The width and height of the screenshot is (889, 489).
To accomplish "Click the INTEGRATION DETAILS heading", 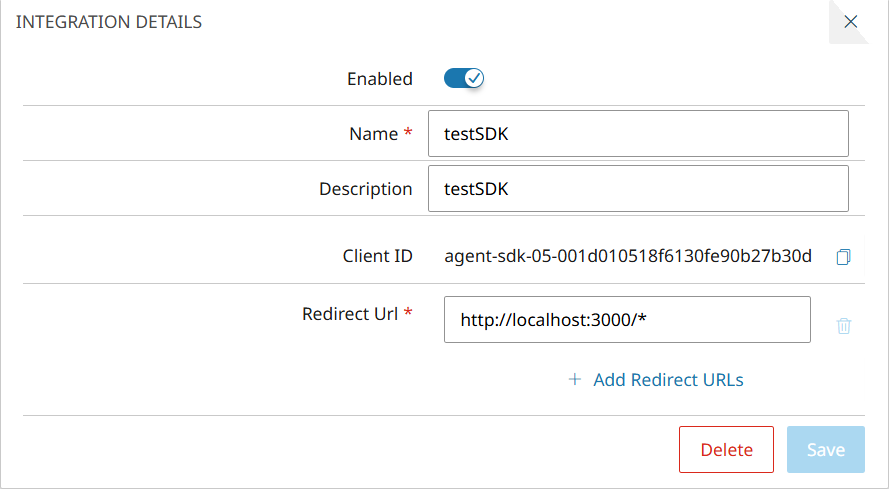I will click(x=109, y=22).
